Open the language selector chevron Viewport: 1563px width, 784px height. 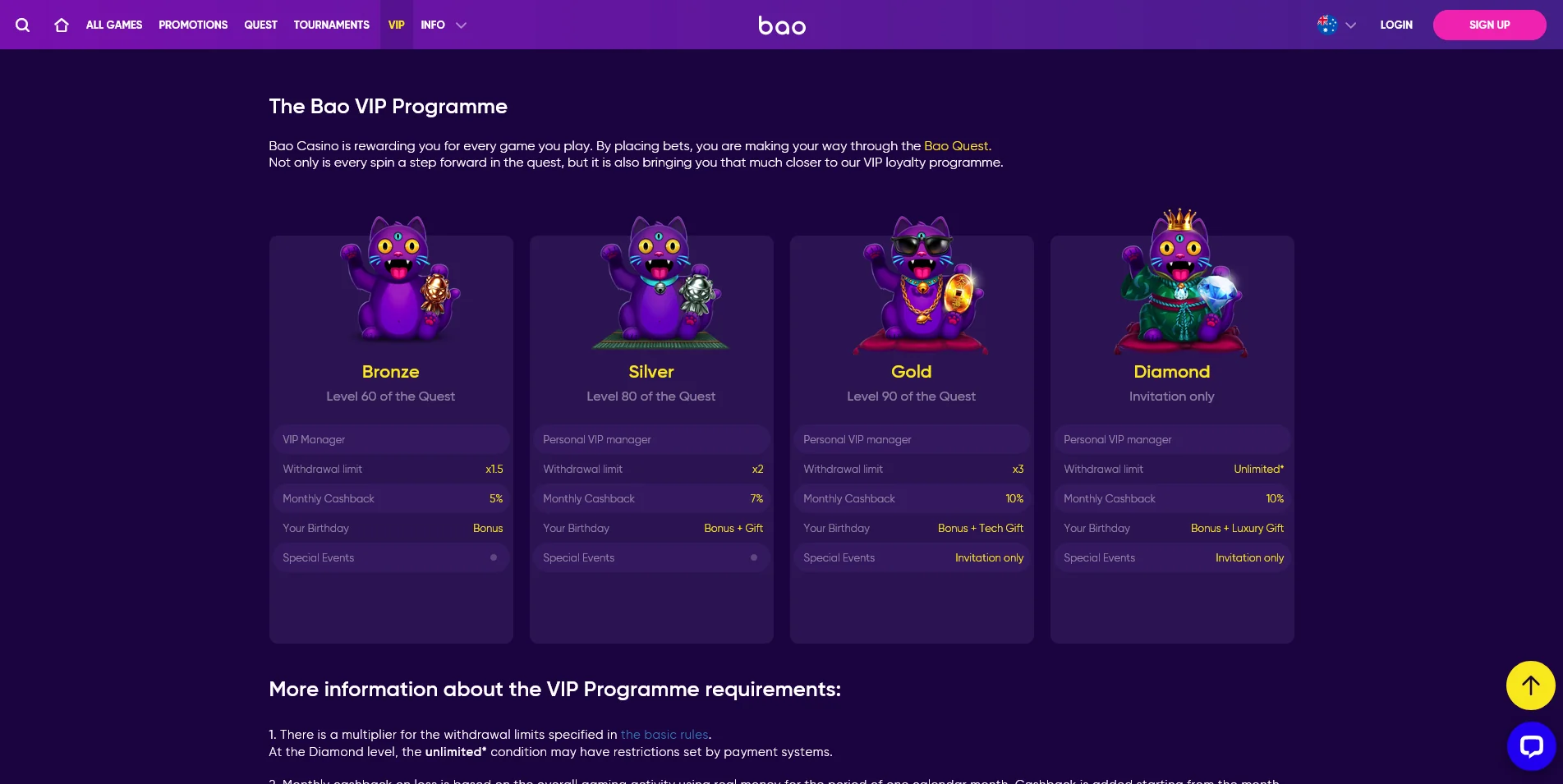[x=1350, y=25]
